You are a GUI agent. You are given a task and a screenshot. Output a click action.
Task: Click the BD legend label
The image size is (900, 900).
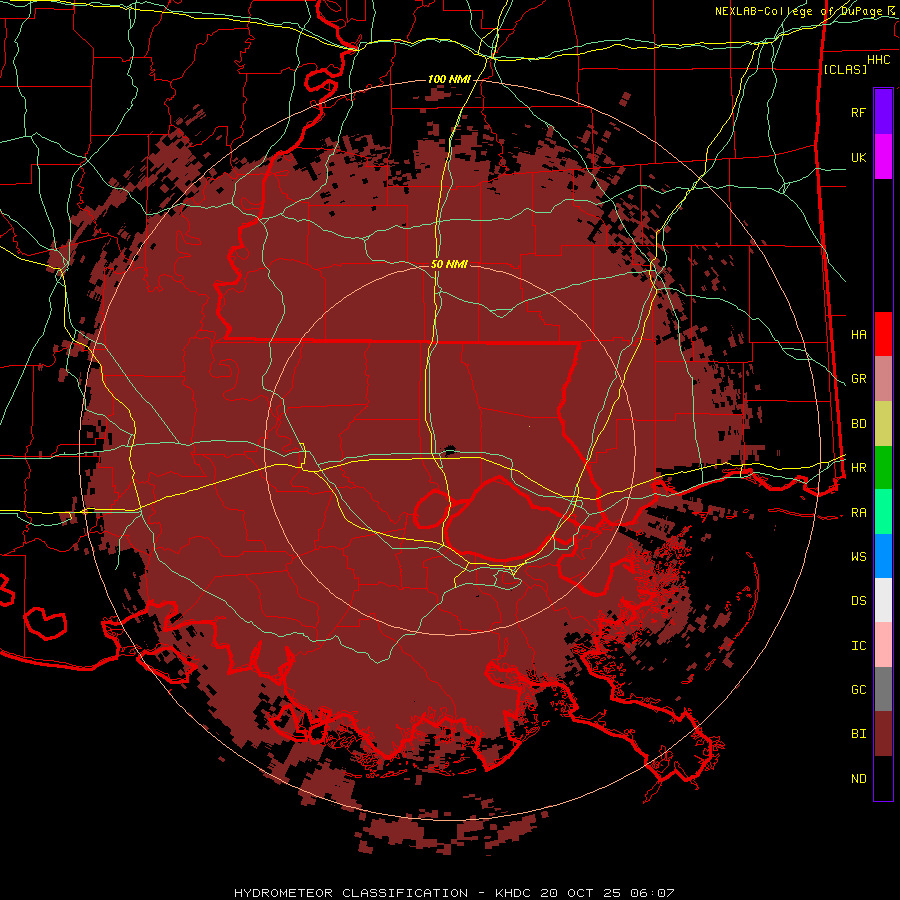point(858,424)
